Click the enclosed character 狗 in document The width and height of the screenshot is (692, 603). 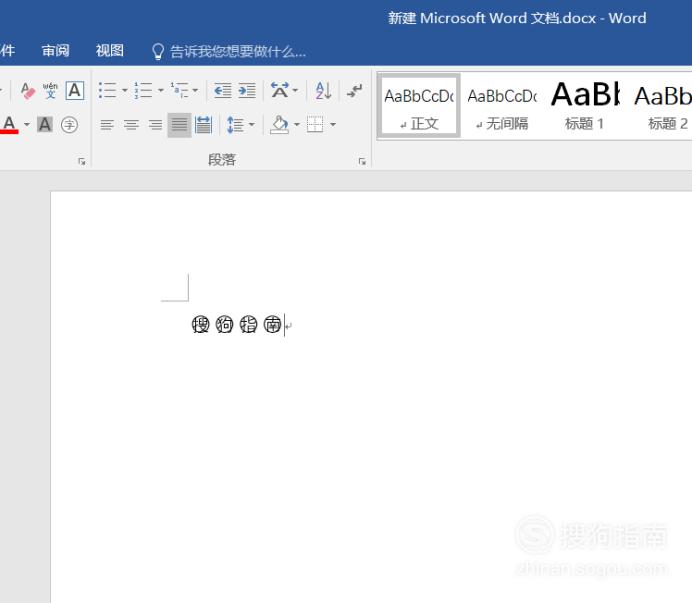coord(224,324)
